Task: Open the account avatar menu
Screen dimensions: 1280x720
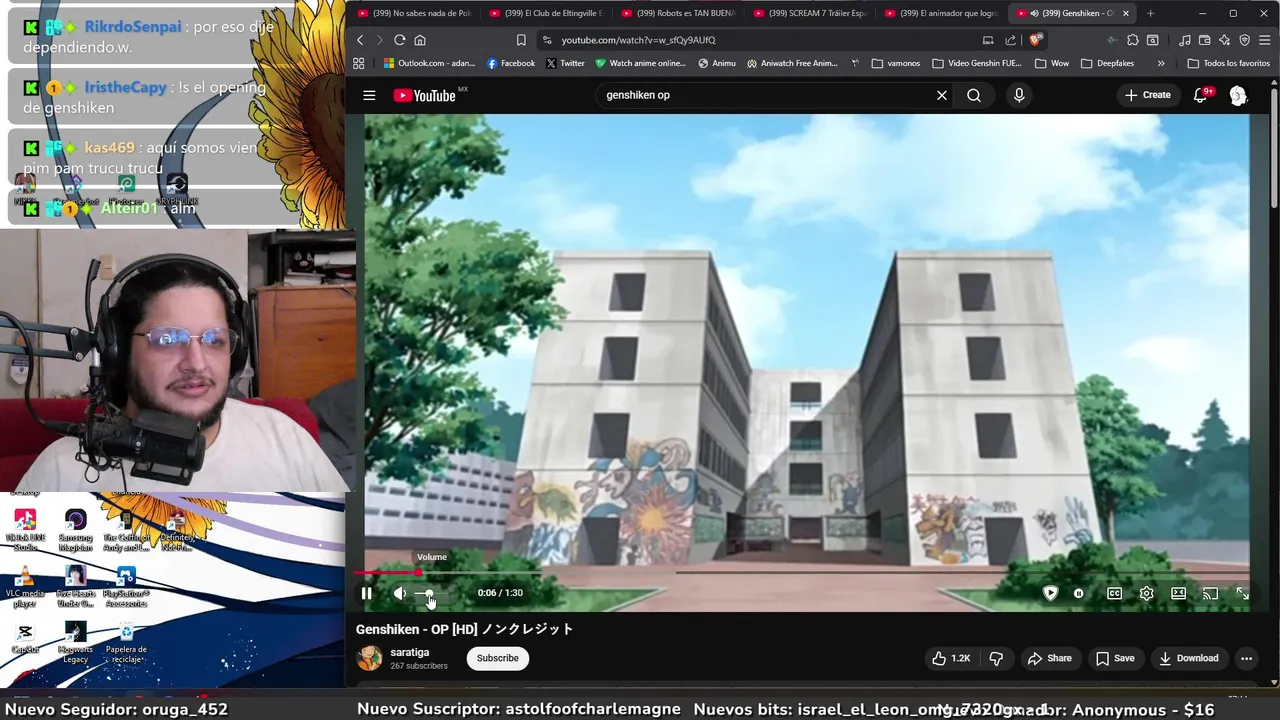Action: [1238, 95]
